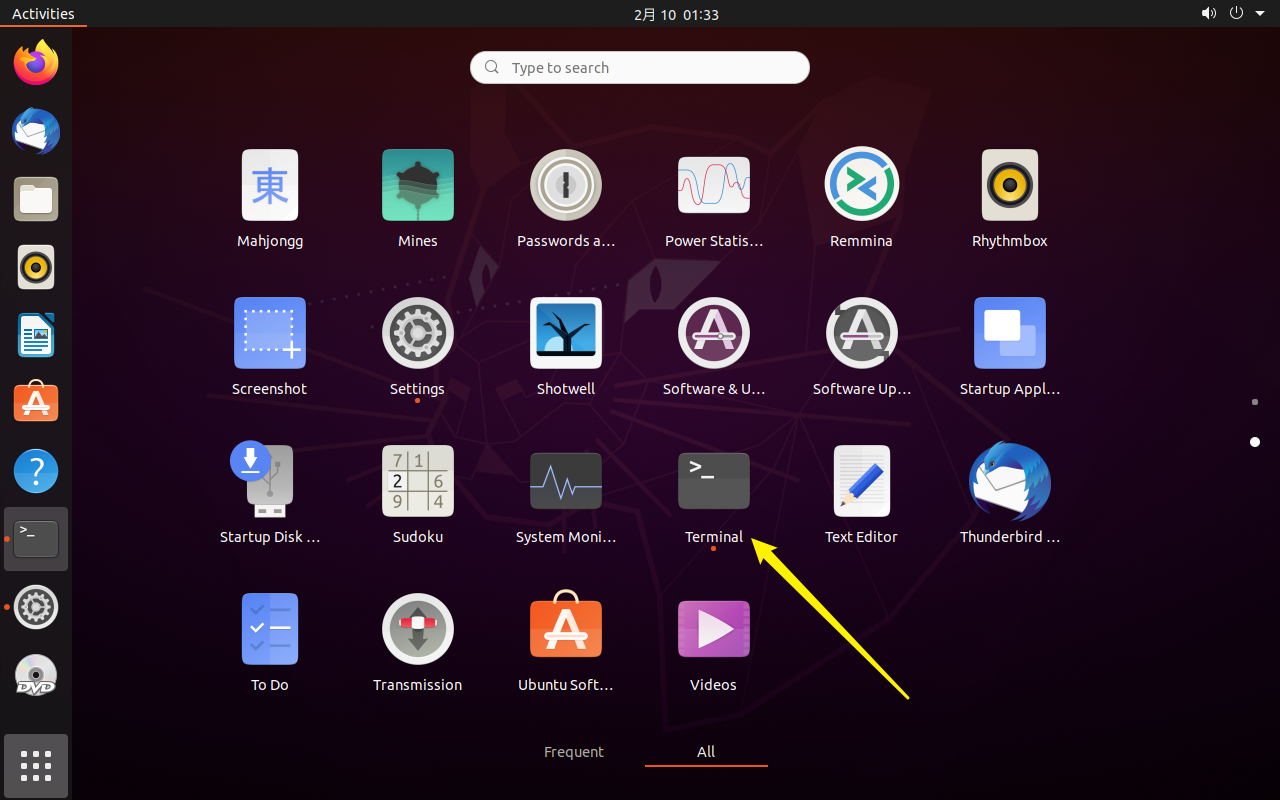
Task: Launch the Mines game
Action: [417, 185]
